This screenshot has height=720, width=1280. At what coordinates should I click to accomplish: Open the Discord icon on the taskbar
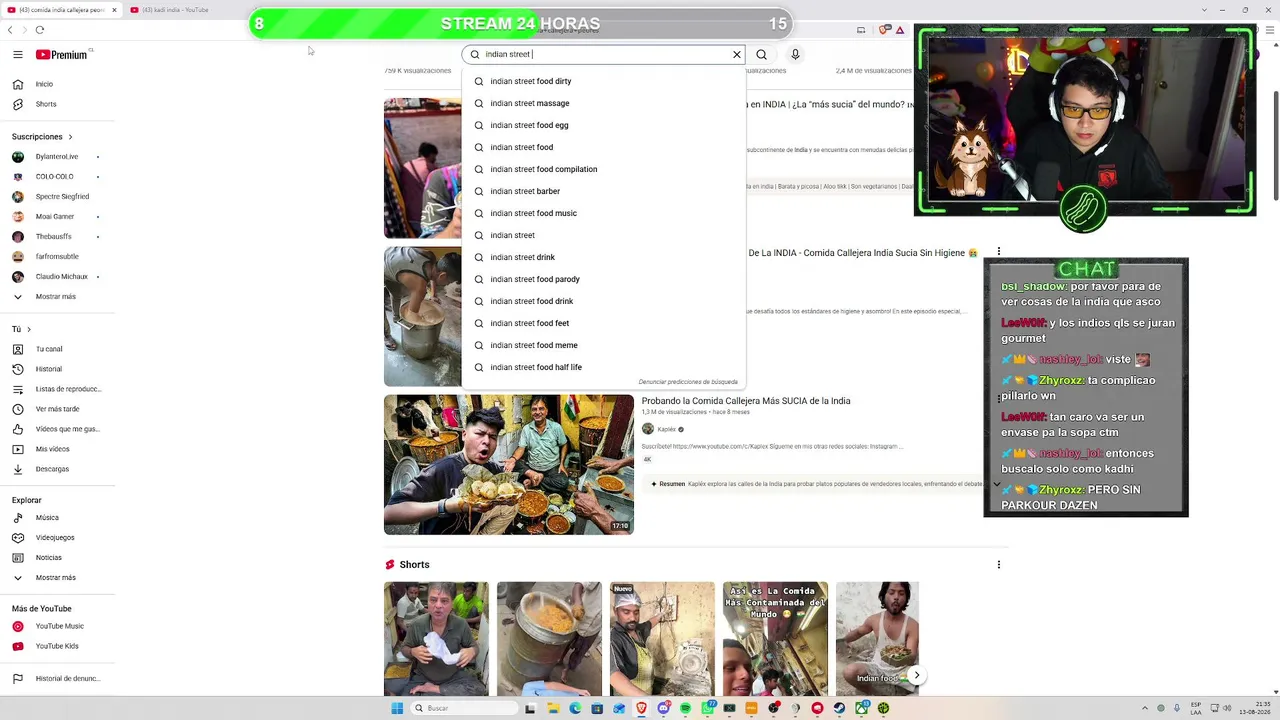(x=663, y=708)
